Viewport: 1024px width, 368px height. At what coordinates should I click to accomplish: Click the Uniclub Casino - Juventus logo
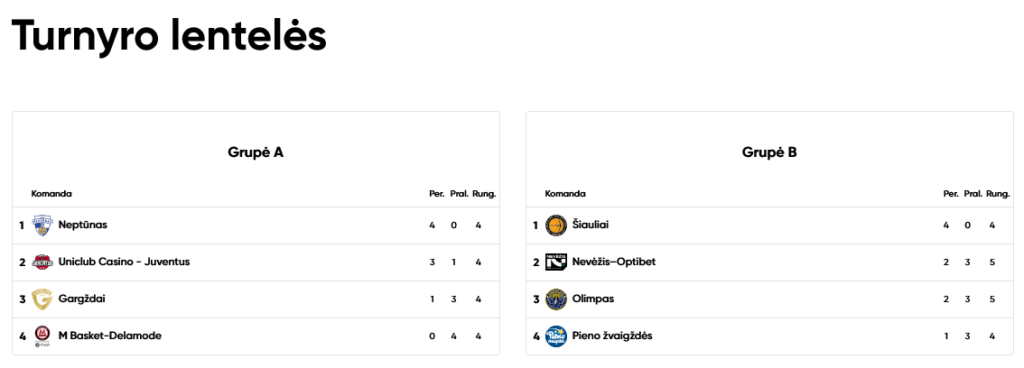(x=42, y=262)
